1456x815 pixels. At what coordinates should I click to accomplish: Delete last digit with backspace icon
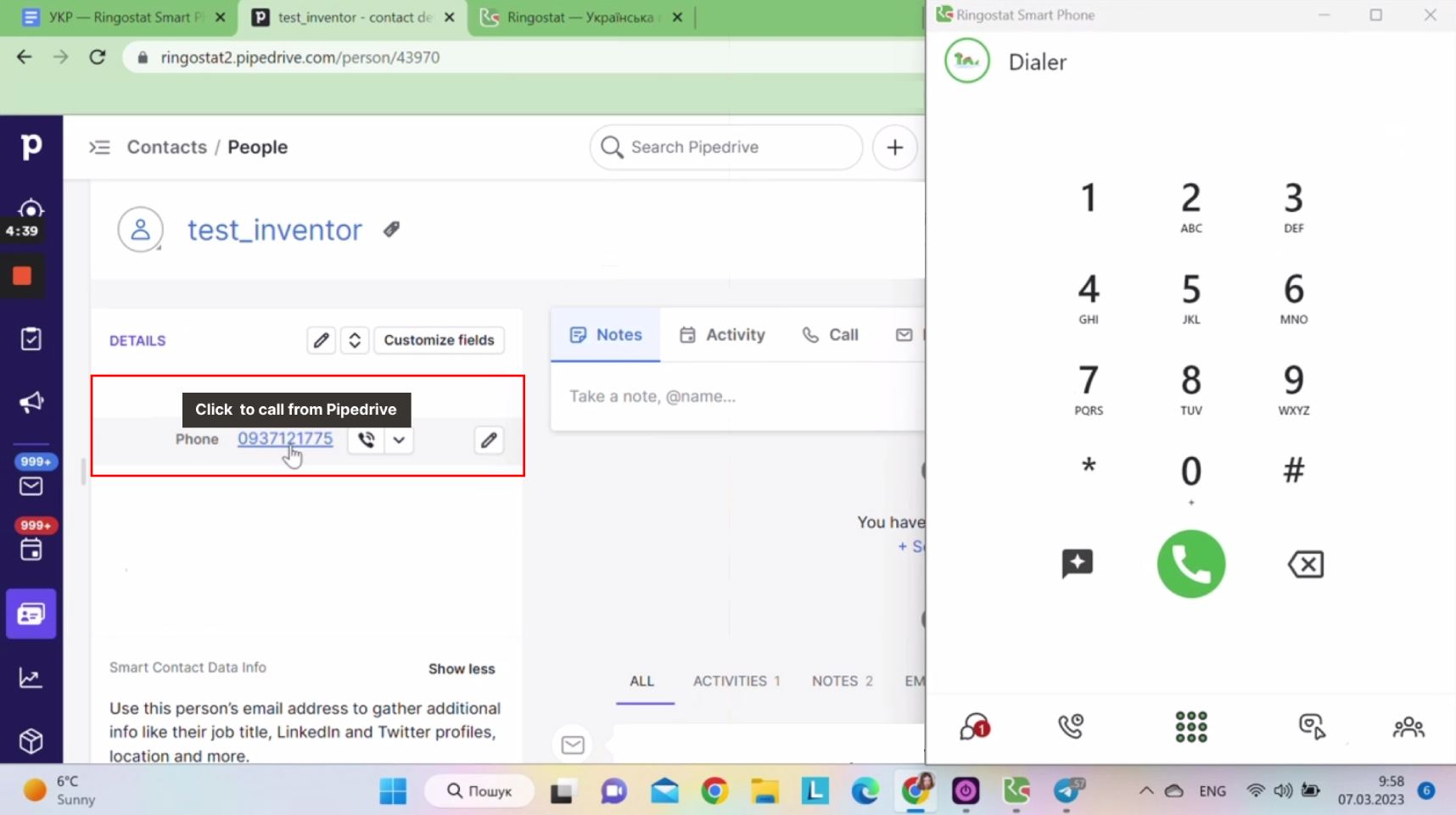click(x=1306, y=564)
